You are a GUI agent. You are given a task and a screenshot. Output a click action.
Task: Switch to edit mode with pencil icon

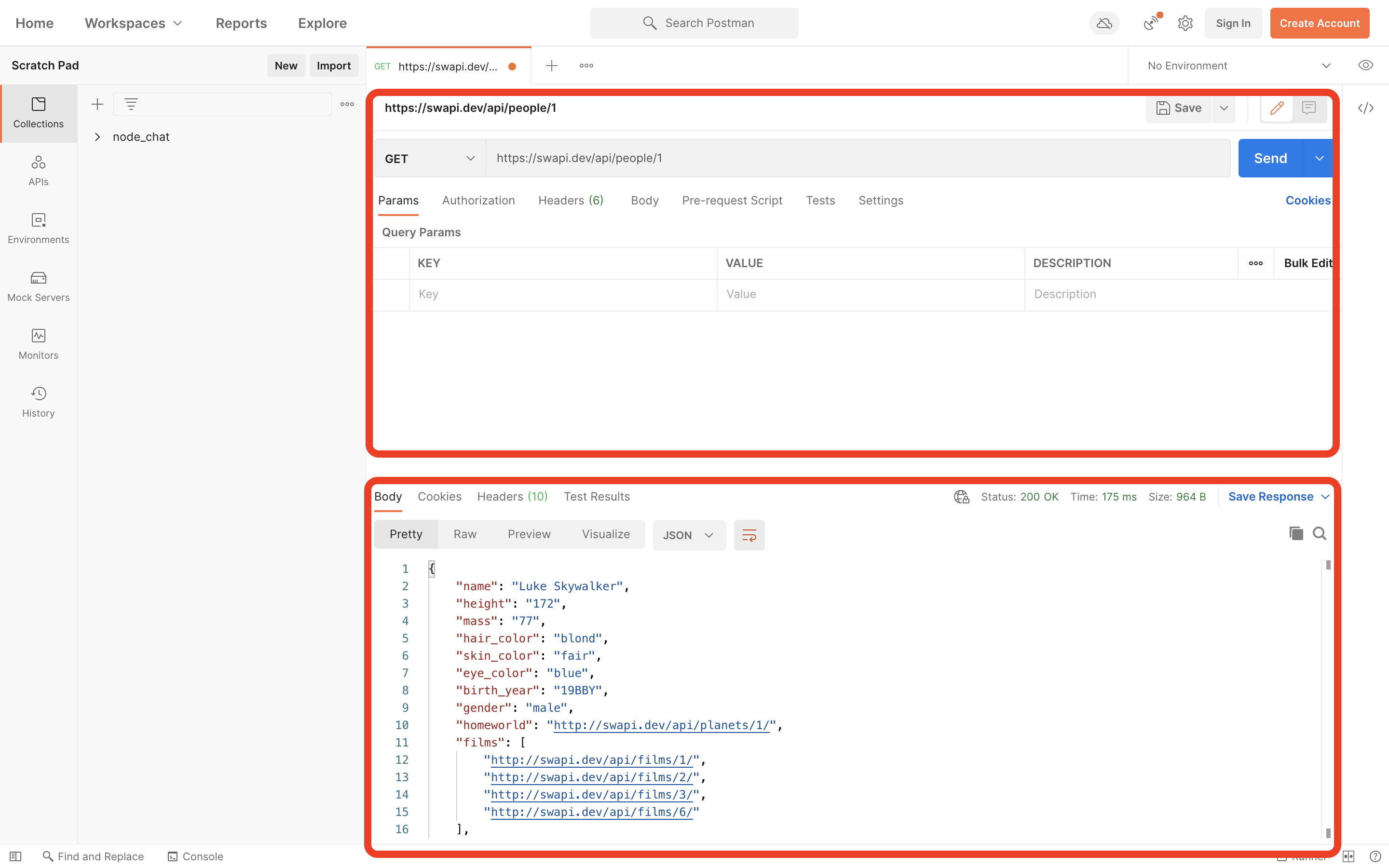pyautogui.click(x=1277, y=108)
